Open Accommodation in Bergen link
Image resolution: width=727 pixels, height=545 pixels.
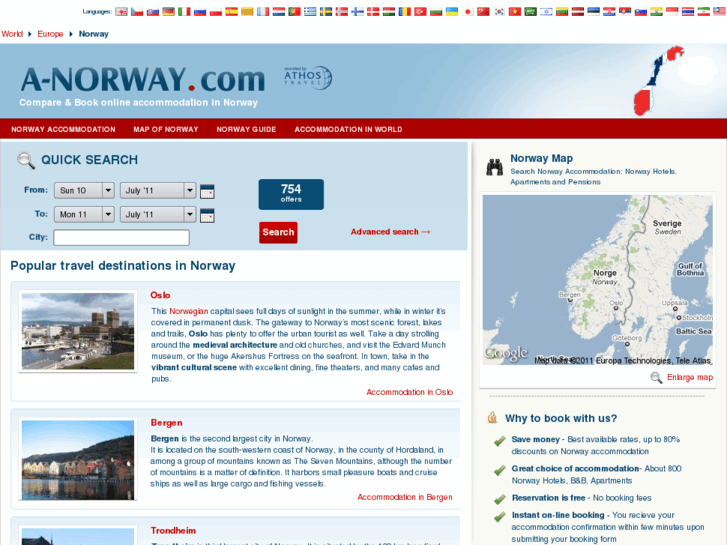(405, 497)
